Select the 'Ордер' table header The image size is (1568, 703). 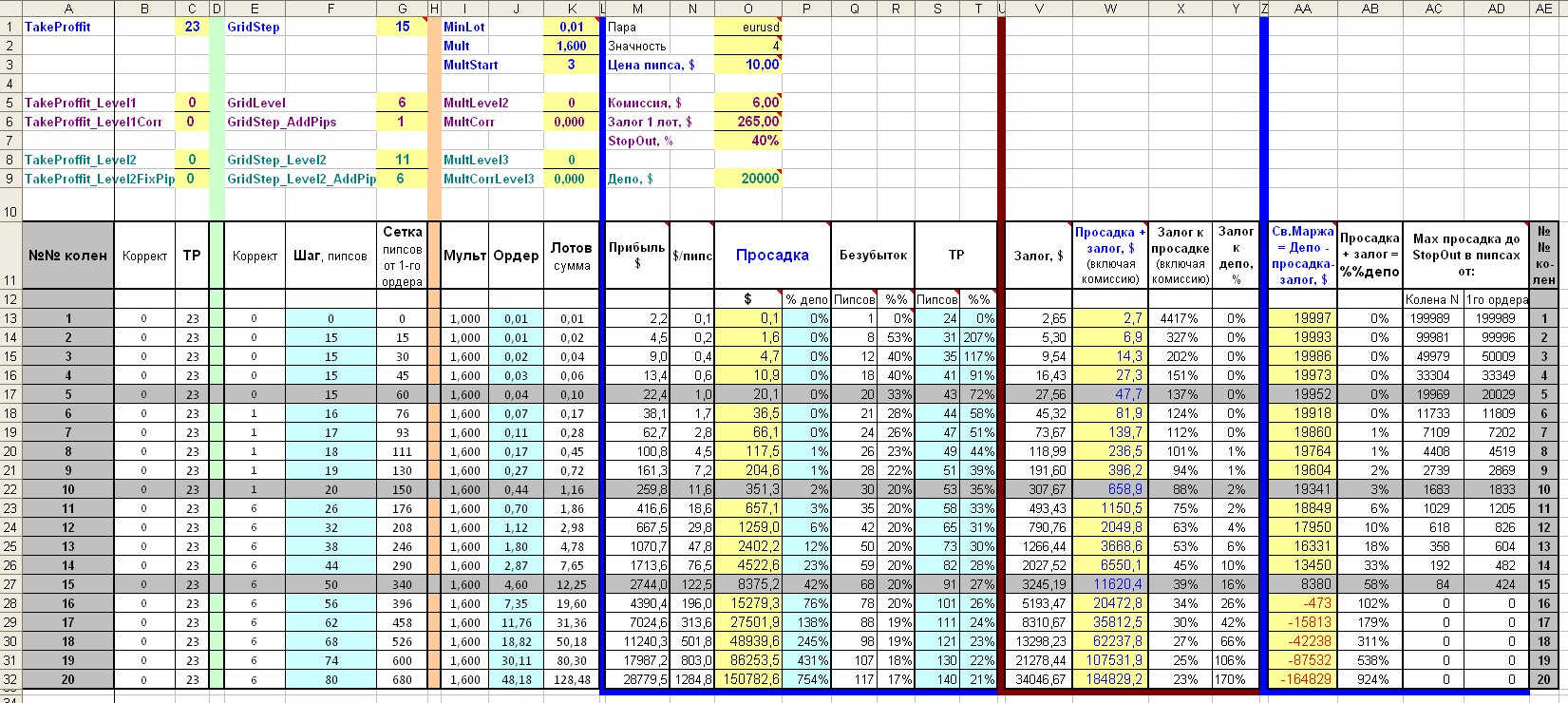(x=516, y=256)
